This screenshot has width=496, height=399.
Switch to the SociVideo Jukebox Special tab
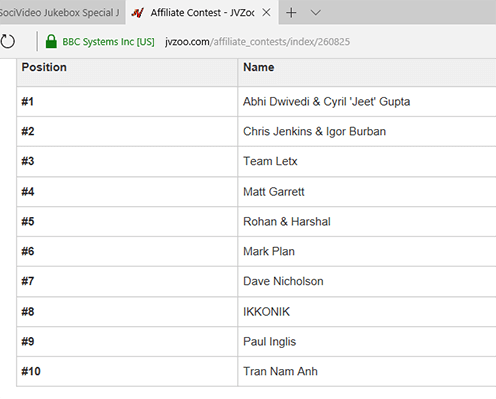62,12
